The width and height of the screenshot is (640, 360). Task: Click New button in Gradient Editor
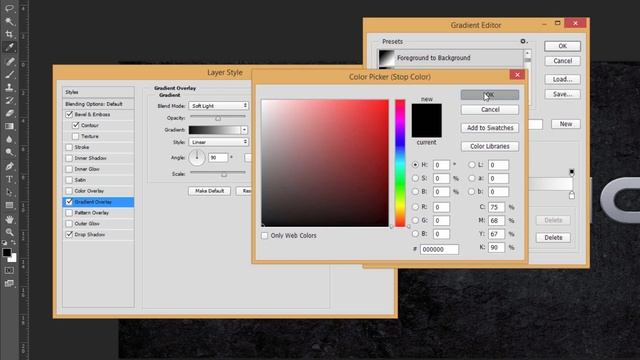coord(566,124)
